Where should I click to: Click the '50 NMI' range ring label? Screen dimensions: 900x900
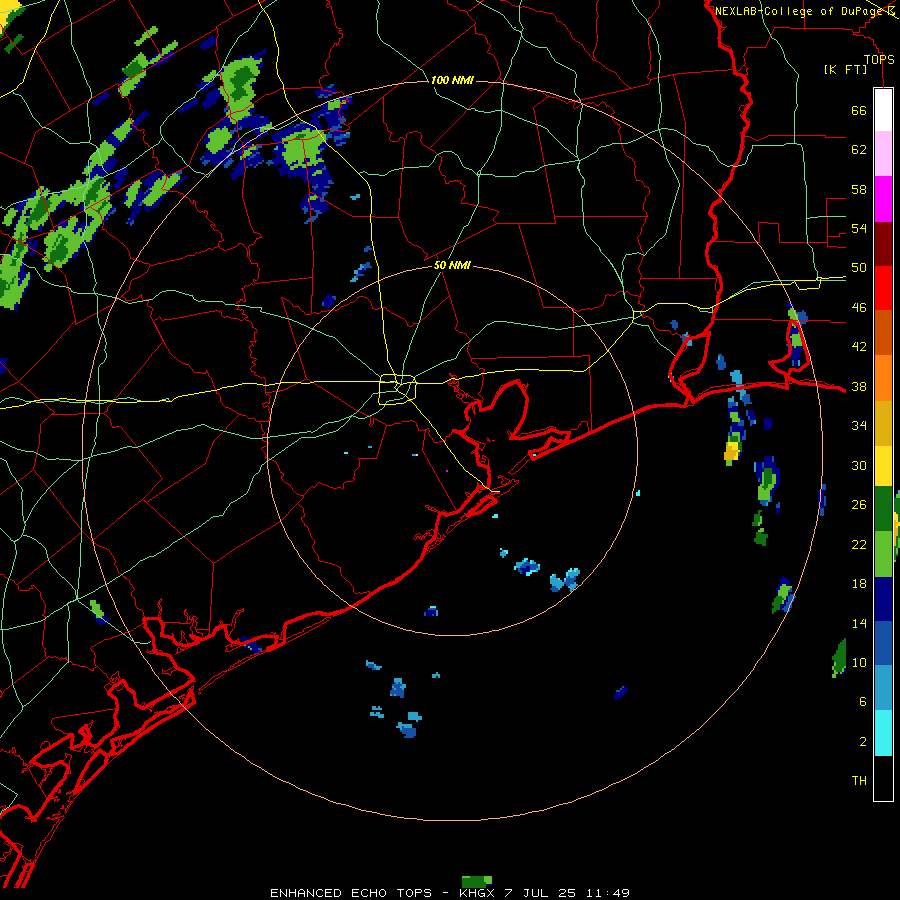tap(452, 265)
